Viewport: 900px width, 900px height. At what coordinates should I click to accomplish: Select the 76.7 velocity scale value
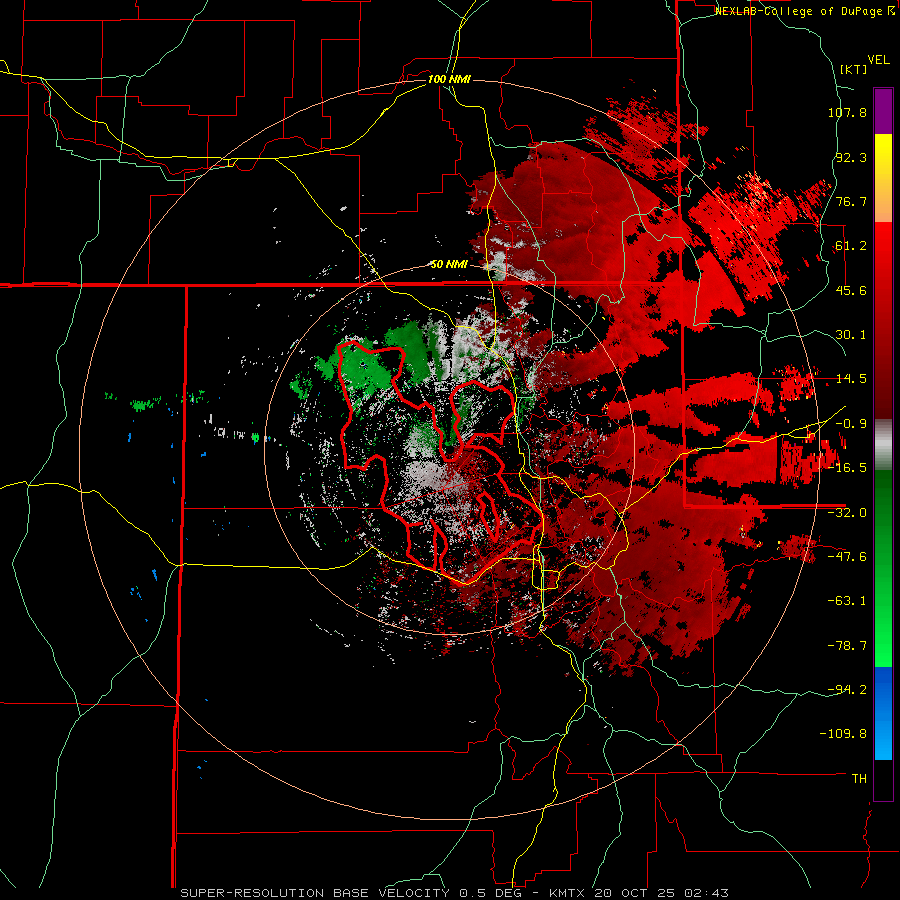coord(851,201)
